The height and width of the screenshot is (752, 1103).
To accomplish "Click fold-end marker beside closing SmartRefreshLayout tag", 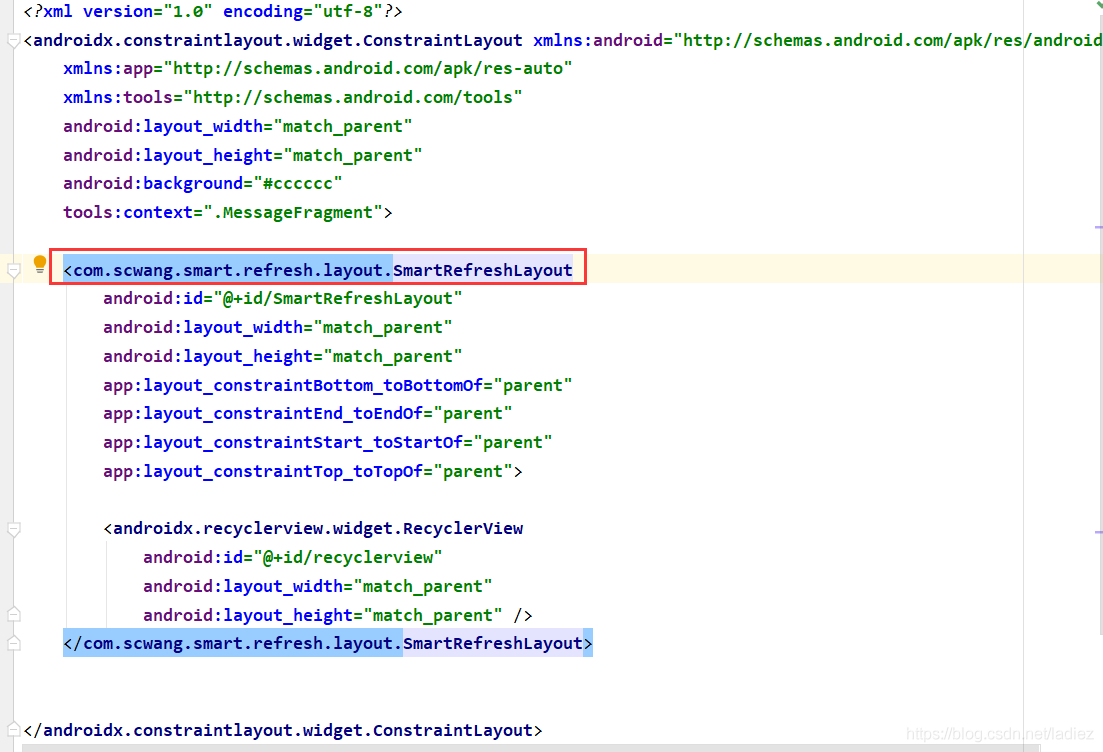I will point(13,643).
